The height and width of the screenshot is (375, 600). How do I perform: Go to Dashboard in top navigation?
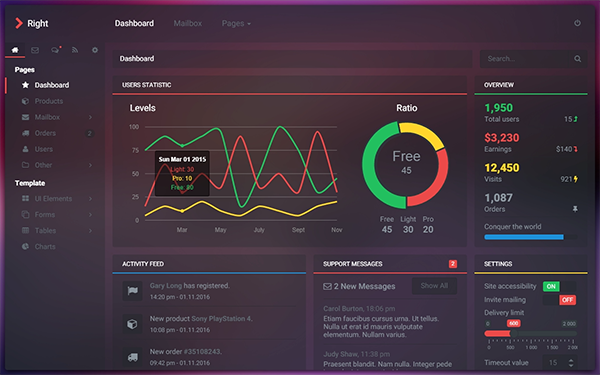[134, 23]
